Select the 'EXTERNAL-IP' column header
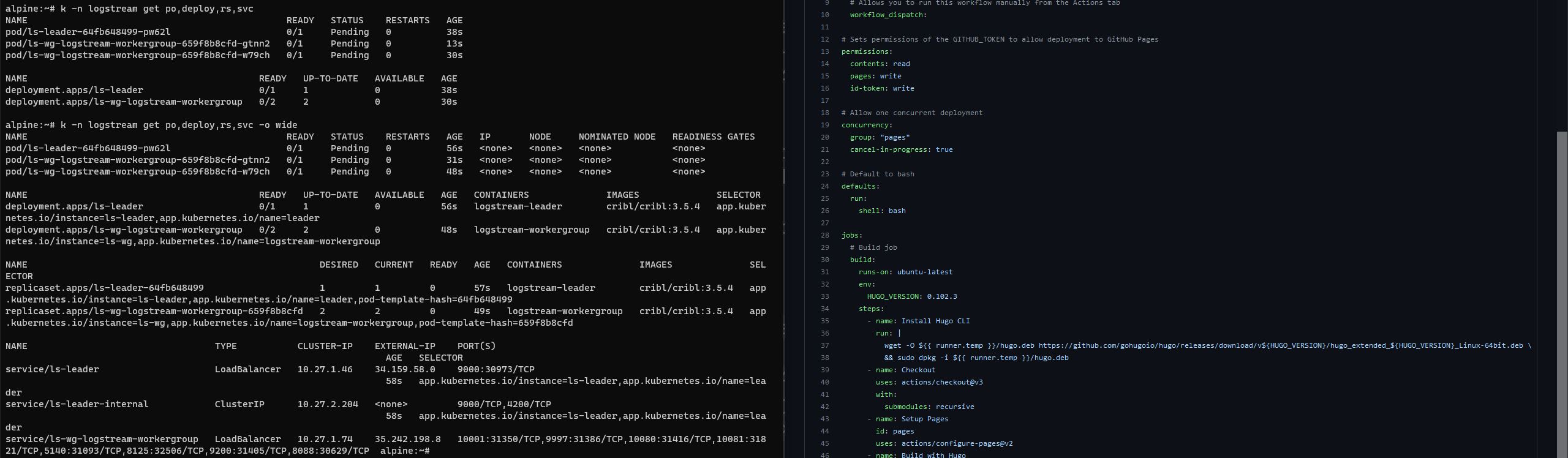The width and height of the screenshot is (1568, 458). 405,346
